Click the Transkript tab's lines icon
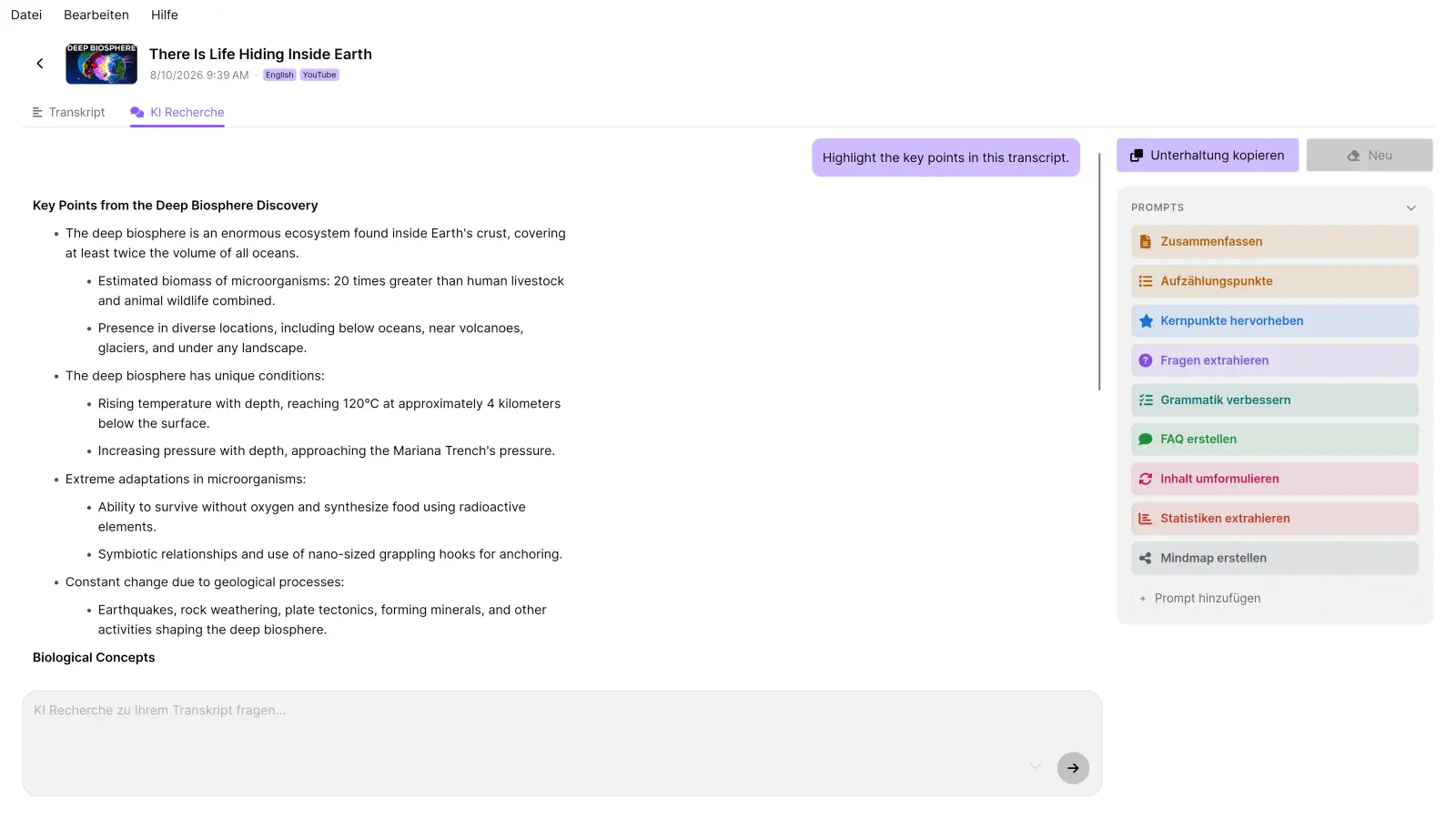 (x=37, y=113)
